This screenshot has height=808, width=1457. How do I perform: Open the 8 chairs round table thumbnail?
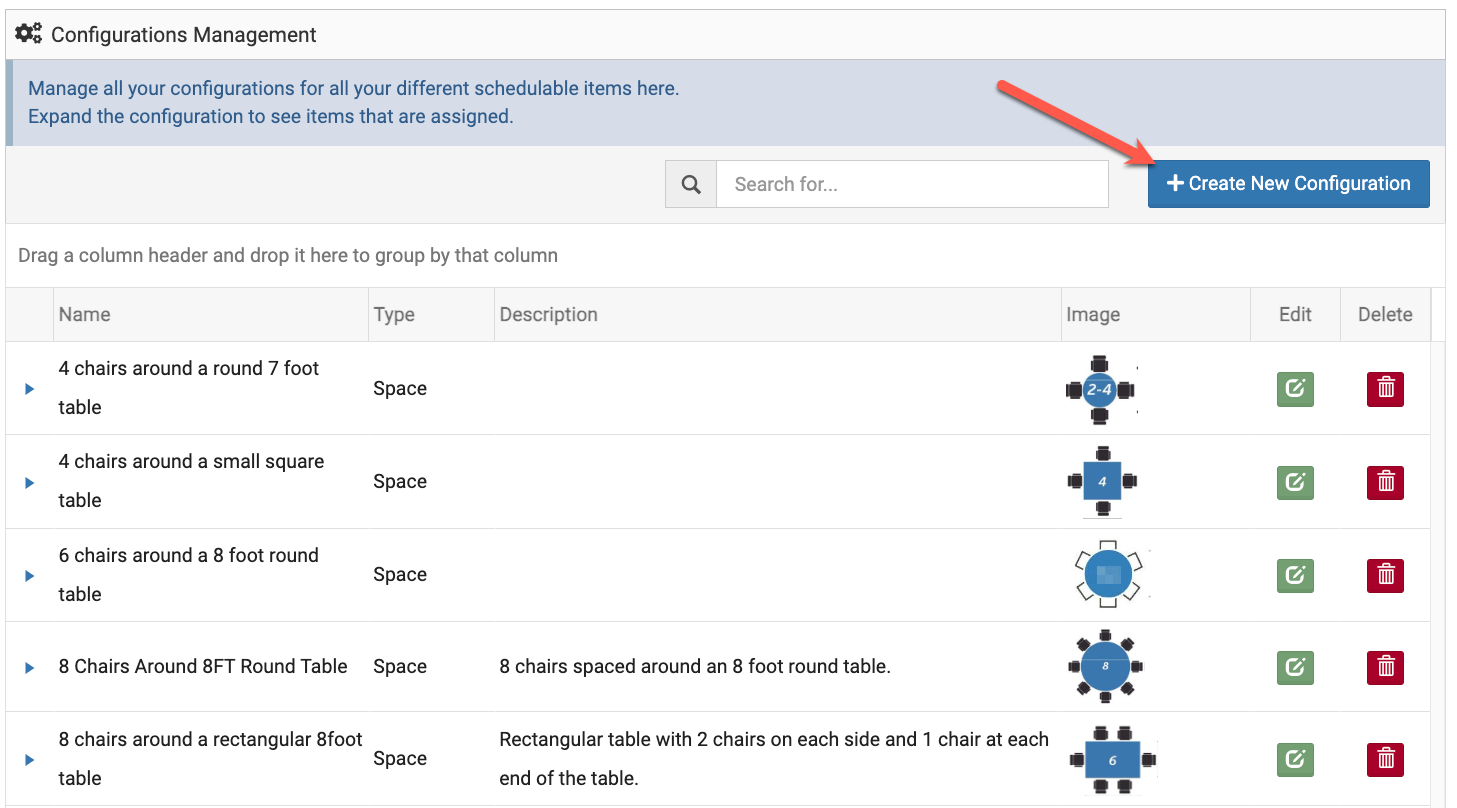click(1105, 666)
